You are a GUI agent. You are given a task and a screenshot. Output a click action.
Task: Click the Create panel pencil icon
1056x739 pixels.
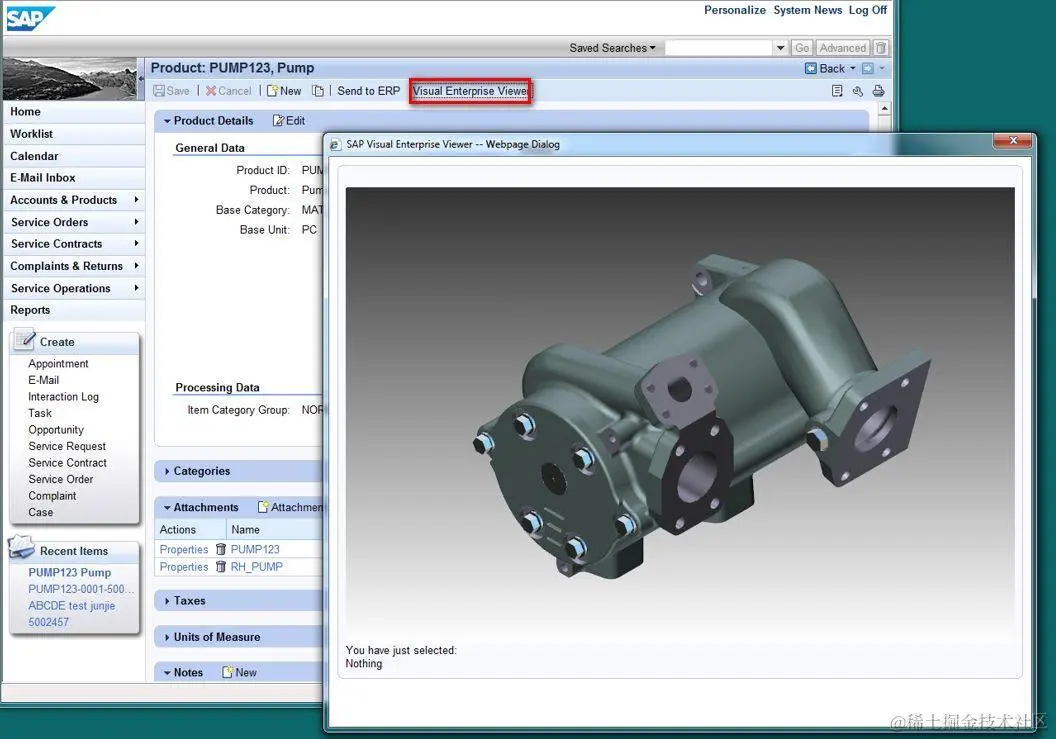click(24, 339)
